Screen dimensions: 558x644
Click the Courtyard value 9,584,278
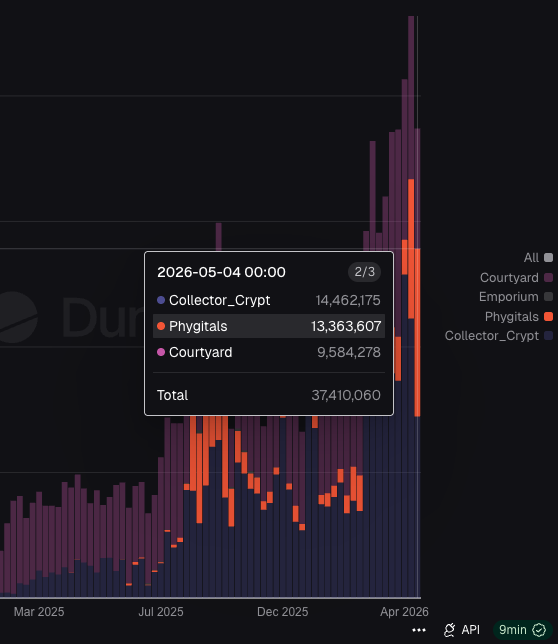pyautogui.click(x=349, y=352)
